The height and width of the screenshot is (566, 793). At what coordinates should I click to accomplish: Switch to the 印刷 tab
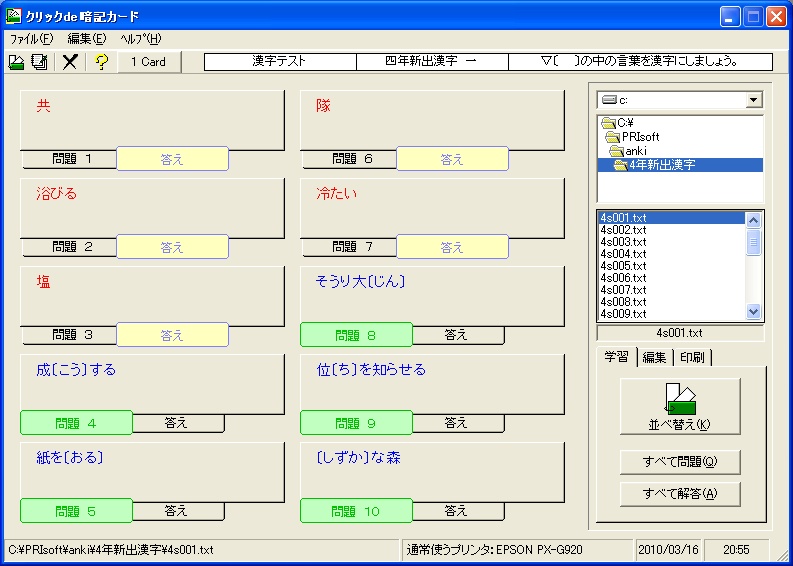tap(692, 358)
